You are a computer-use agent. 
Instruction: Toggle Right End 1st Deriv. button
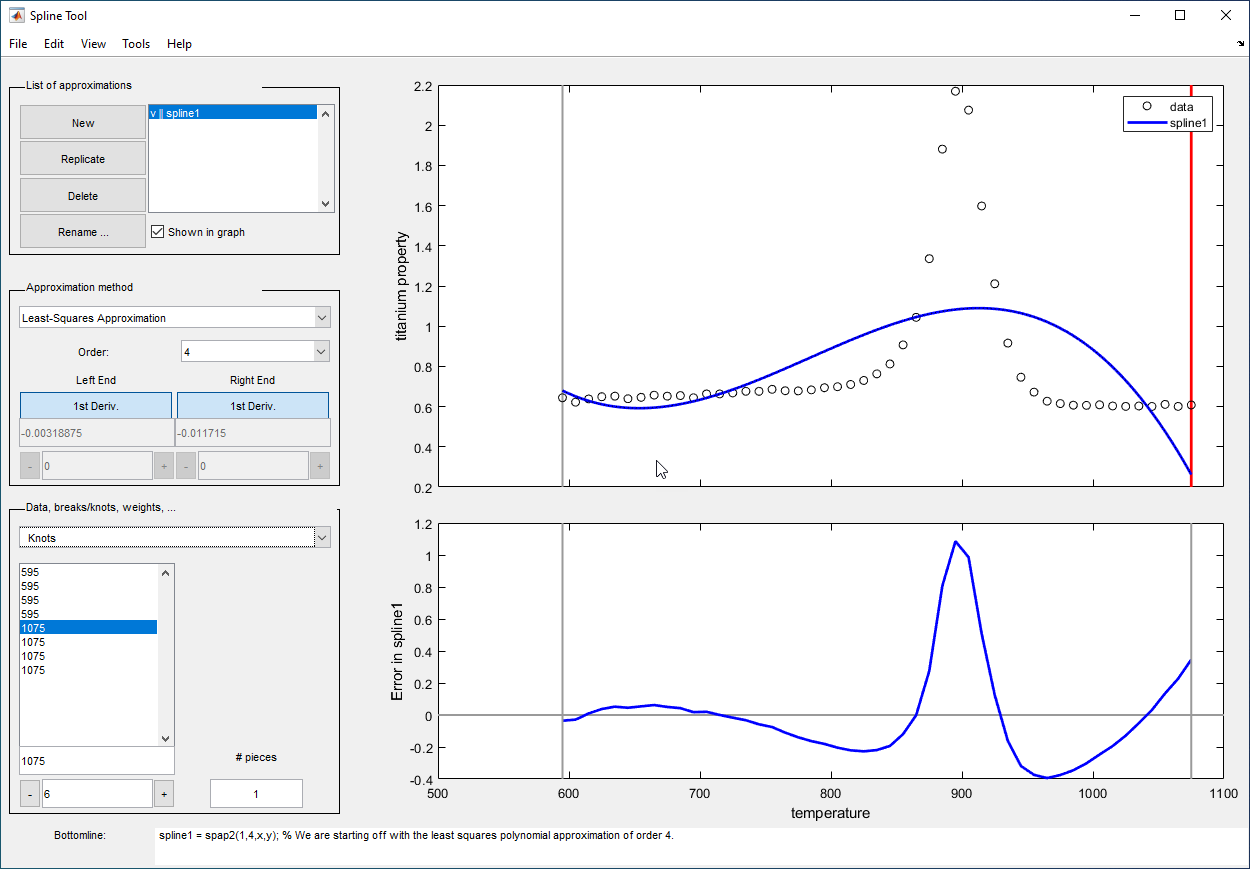tap(252, 406)
